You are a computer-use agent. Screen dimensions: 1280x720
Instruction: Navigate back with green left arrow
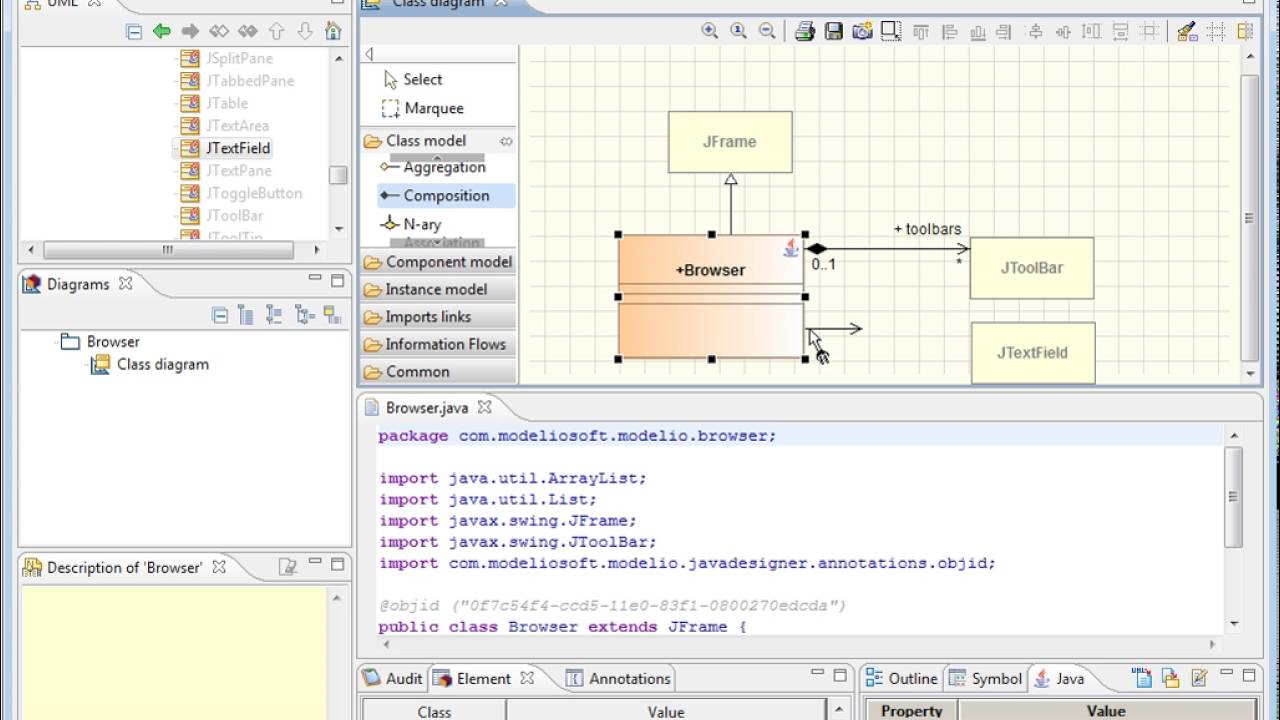click(x=162, y=31)
